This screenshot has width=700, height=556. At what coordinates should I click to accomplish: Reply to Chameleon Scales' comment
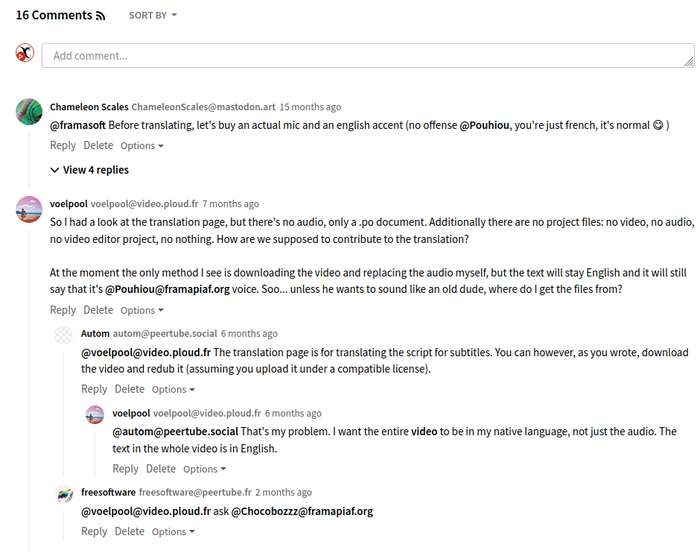pyautogui.click(x=62, y=145)
